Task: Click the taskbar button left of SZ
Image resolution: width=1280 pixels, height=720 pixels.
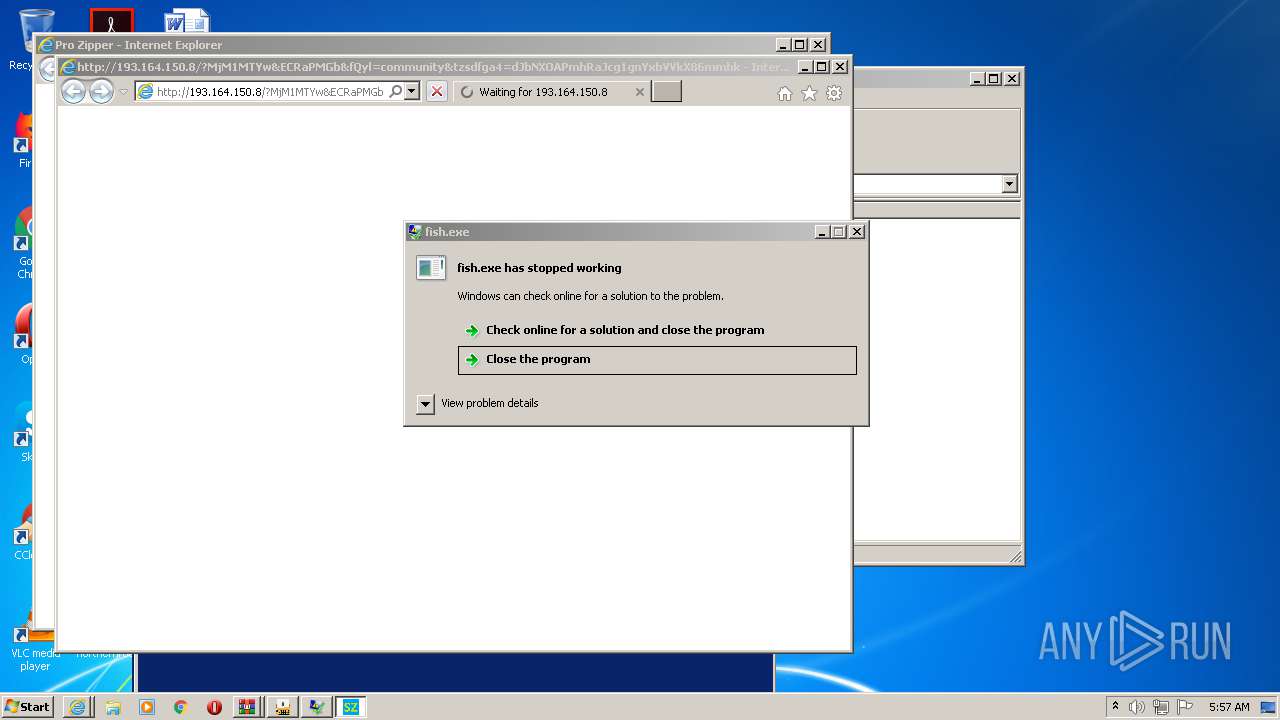Action: click(x=316, y=707)
